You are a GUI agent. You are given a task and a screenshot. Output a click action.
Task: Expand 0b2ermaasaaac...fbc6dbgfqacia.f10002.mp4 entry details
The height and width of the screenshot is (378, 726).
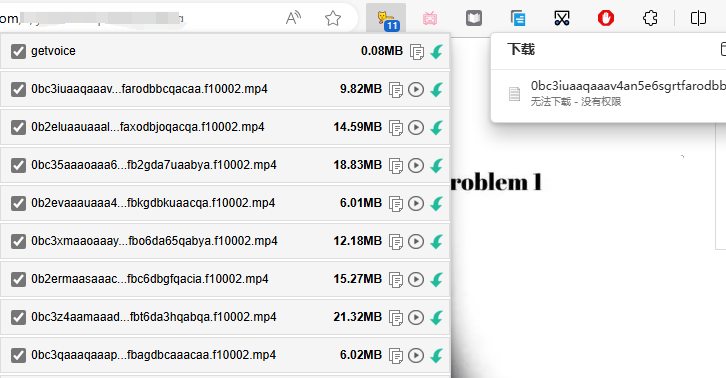click(x=150, y=279)
